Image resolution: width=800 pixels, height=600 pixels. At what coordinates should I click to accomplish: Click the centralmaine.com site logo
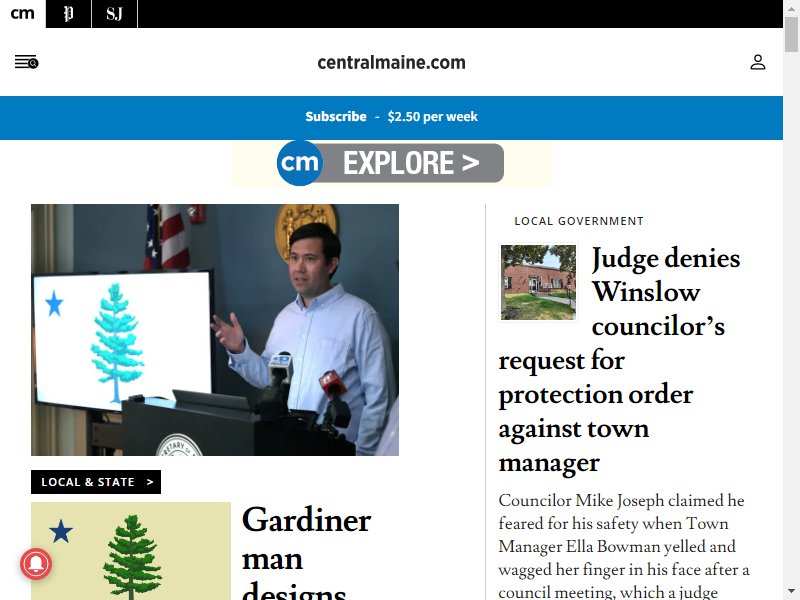391,63
